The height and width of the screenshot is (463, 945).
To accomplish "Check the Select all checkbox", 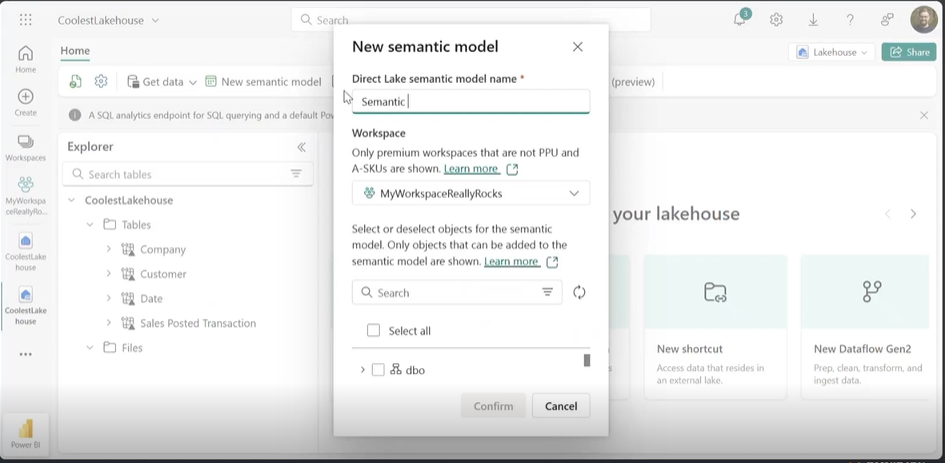I will click(x=374, y=331).
